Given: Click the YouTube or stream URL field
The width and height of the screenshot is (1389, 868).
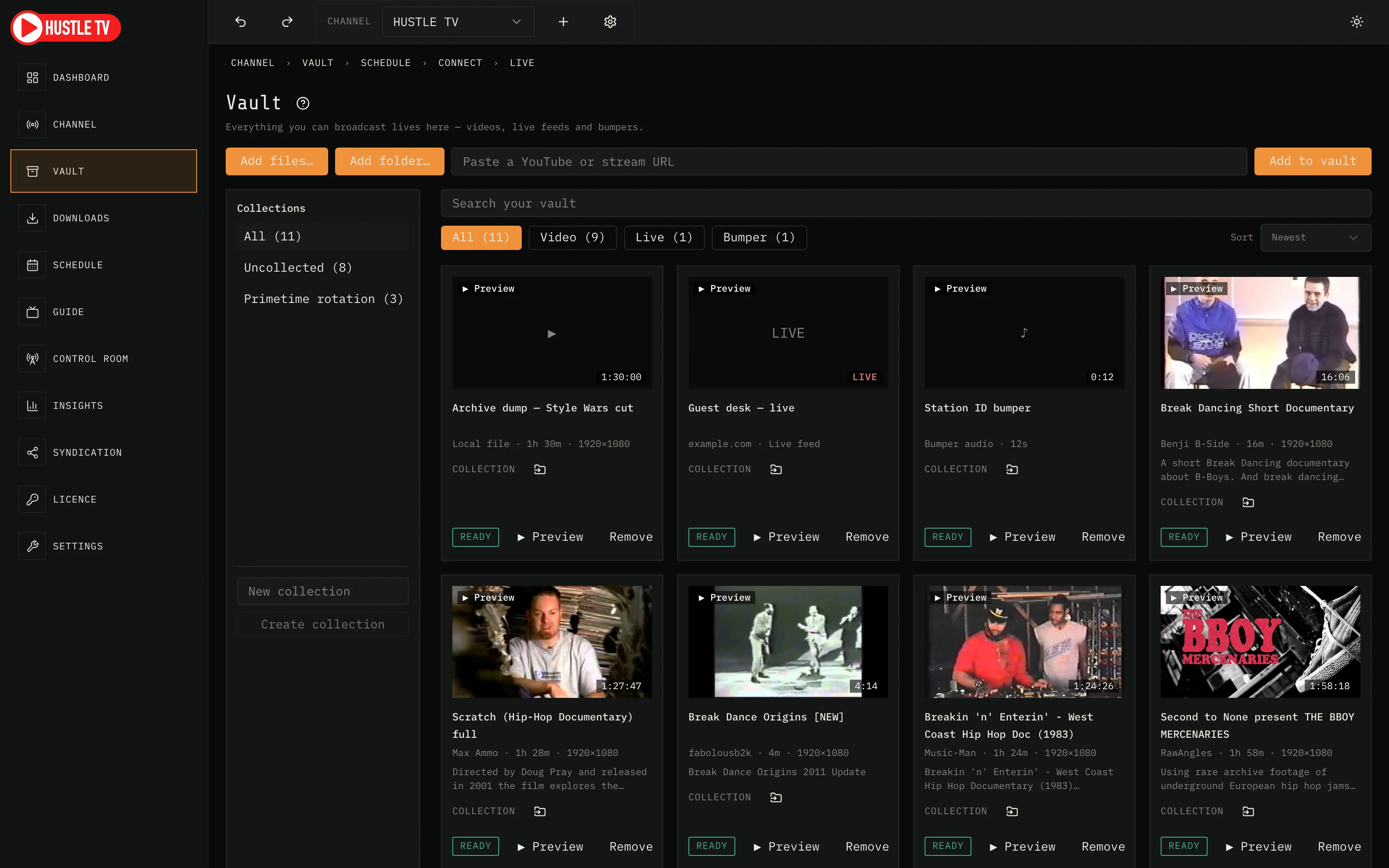Looking at the screenshot, I should tap(849, 162).
